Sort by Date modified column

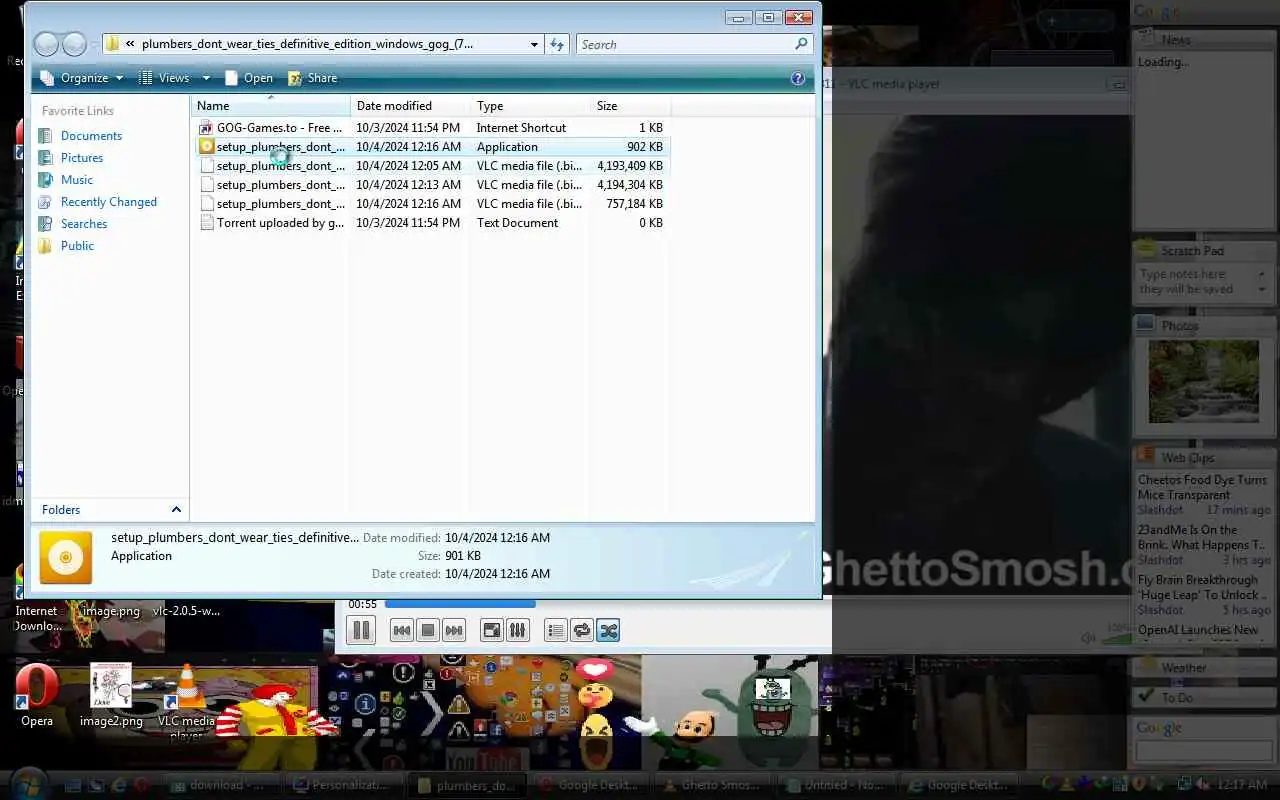click(x=410, y=106)
